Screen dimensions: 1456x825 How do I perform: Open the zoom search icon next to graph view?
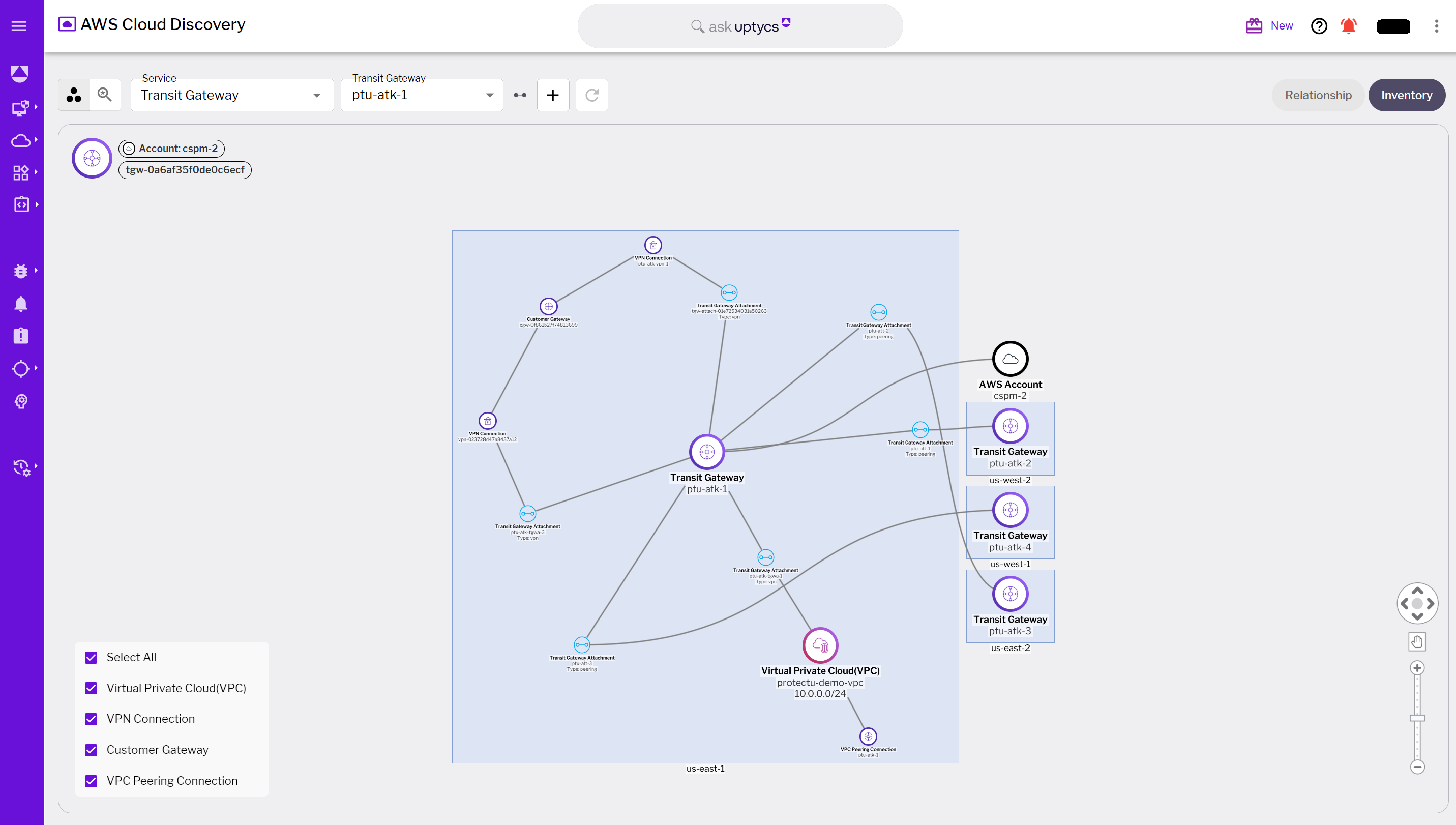tap(105, 95)
